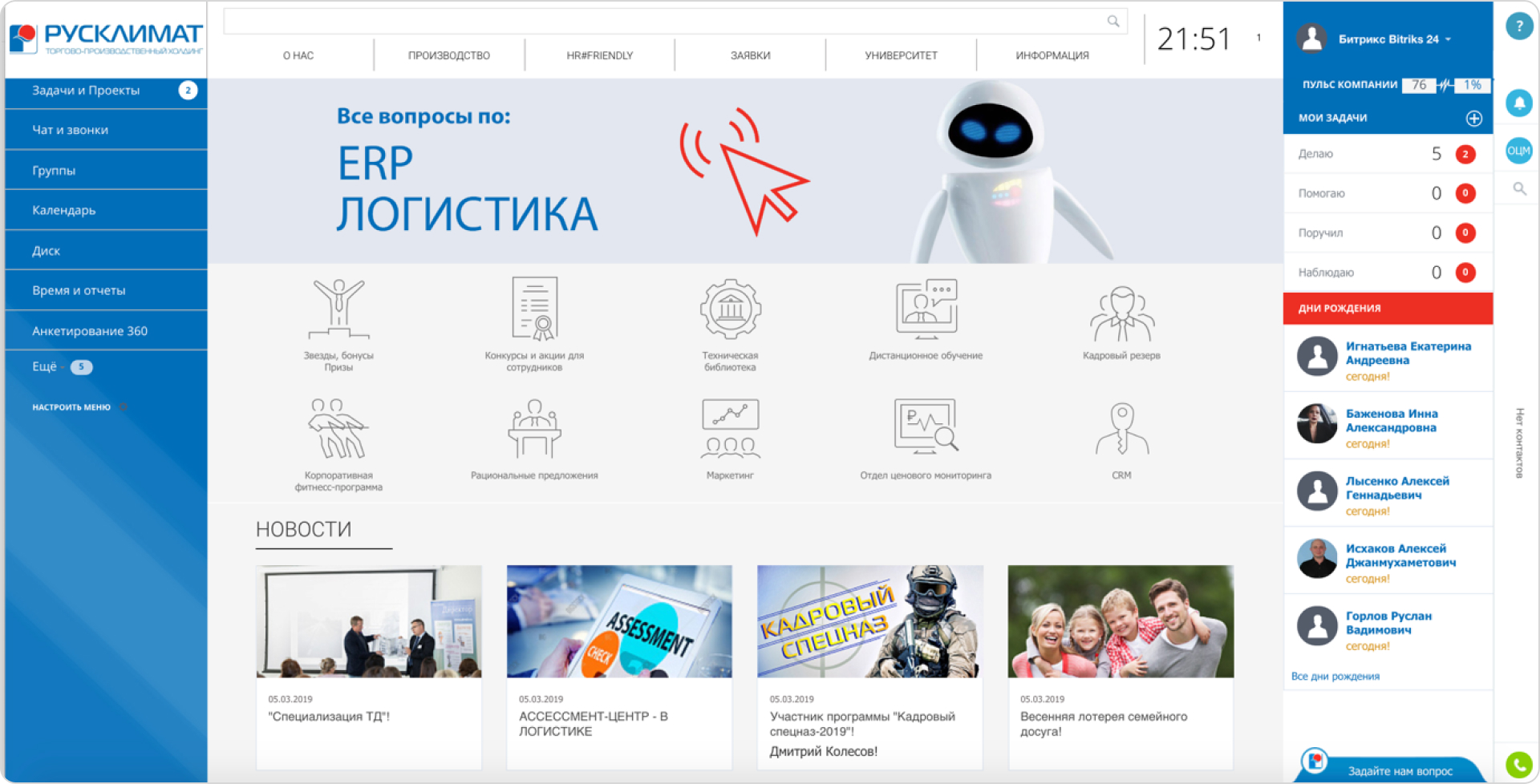Open the Битрикс Bitriks 24 user dropdown

click(1394, 39)
